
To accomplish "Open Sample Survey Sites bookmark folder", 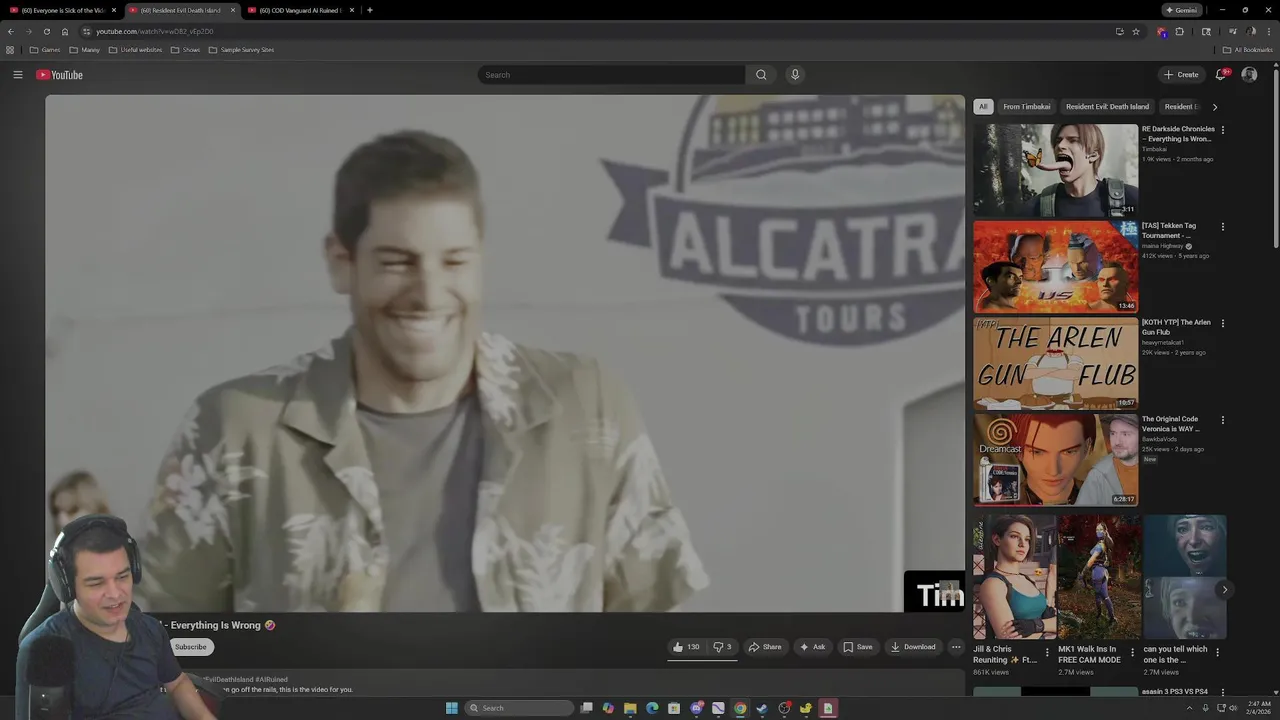I will pos(241,50).
